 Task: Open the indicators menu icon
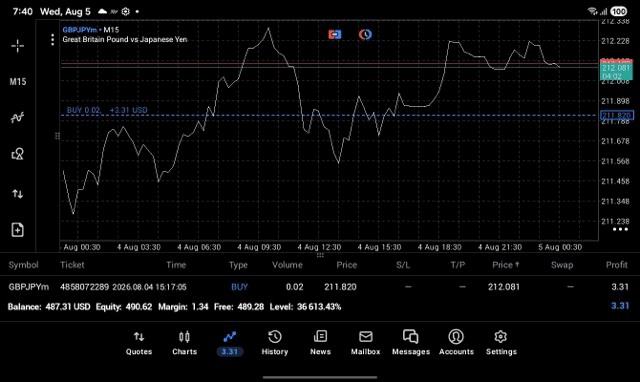click(18, 118)
